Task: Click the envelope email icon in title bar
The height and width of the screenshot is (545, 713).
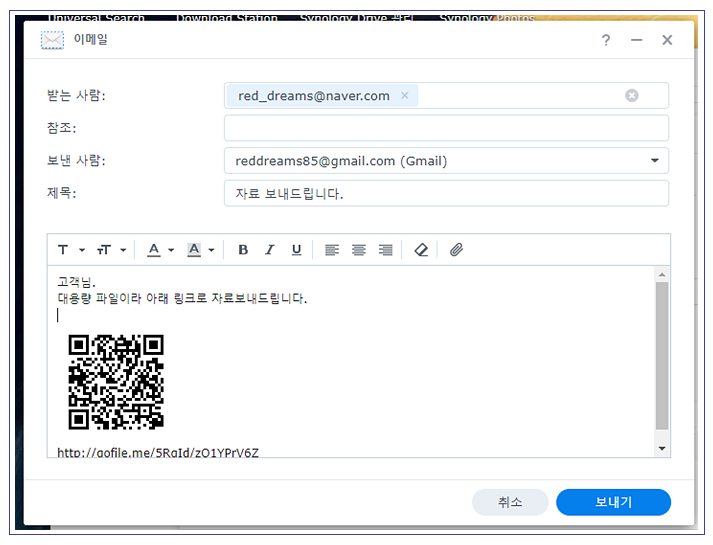Action: (x=52, y=40)
